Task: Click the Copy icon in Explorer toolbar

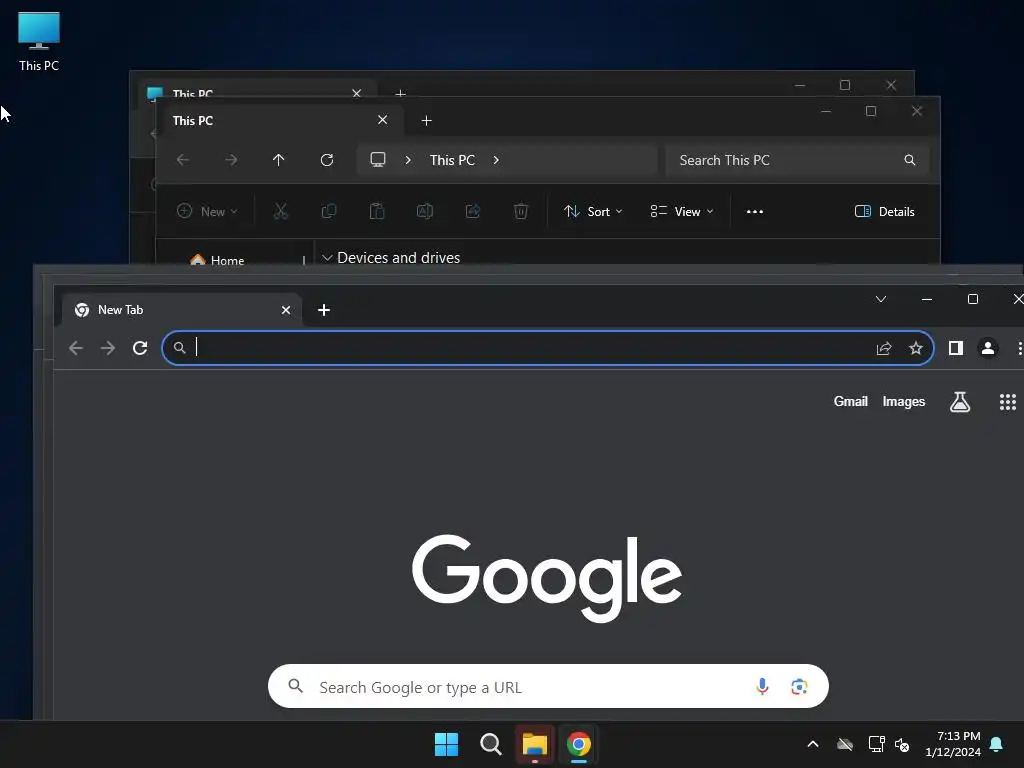Action: 329,212
